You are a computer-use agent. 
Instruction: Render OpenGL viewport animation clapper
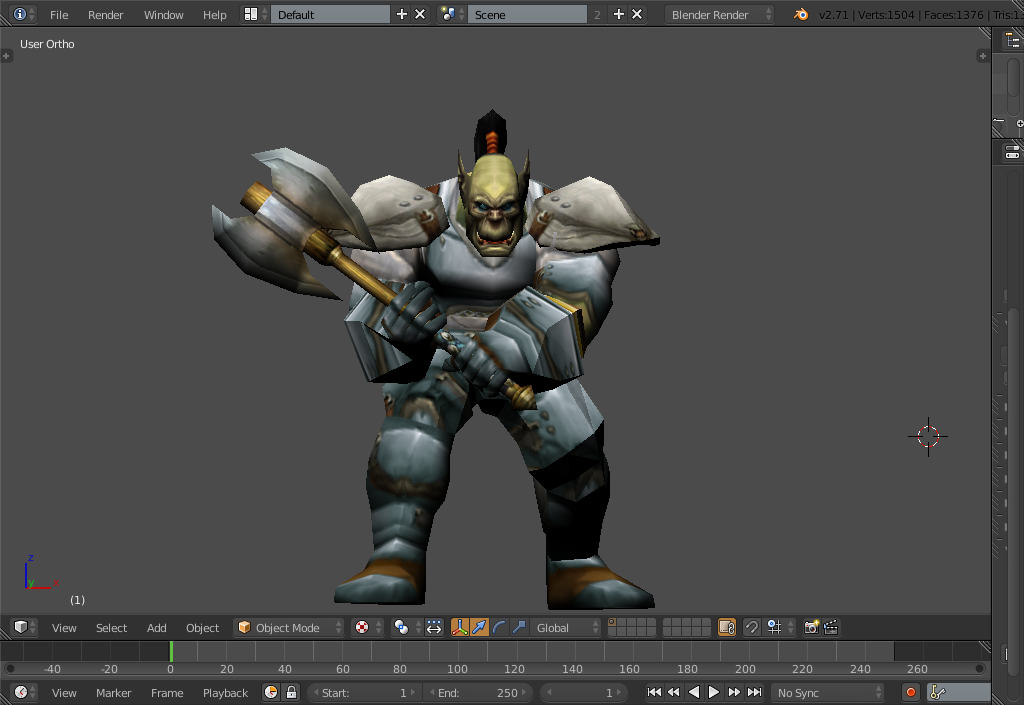pos(831,627)
